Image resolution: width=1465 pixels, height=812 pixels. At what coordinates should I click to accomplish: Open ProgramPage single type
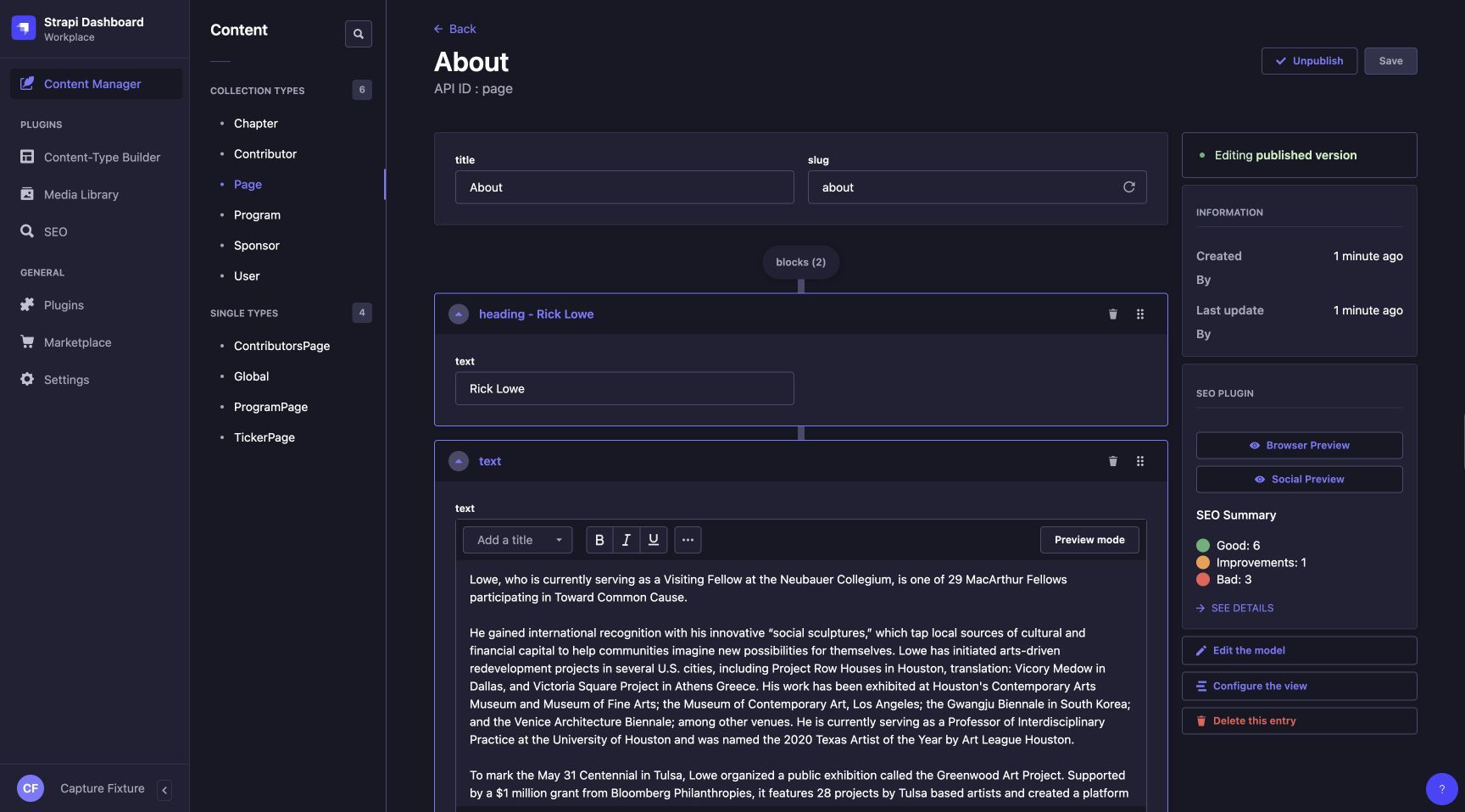pyautogui.click(x=270, y=407)
